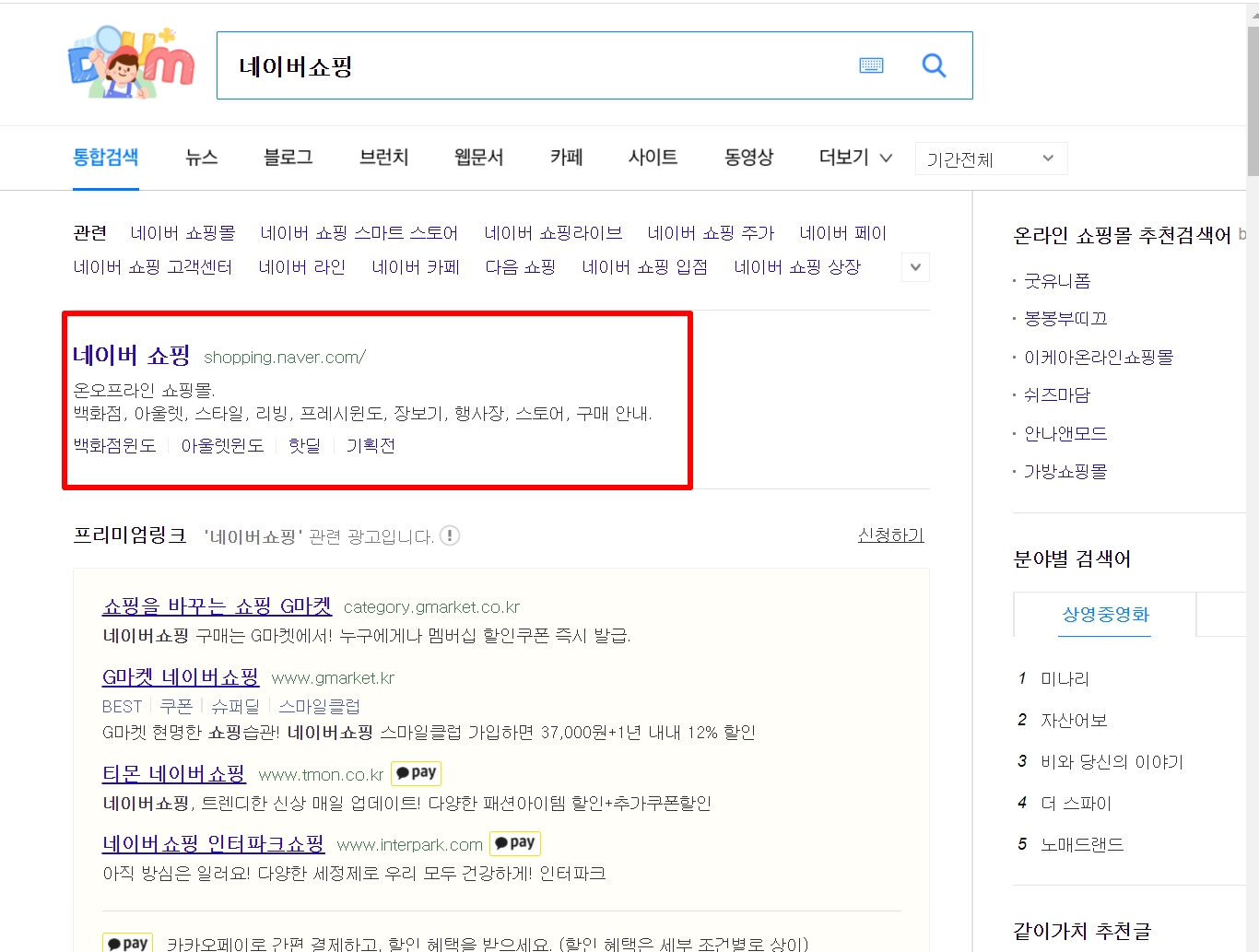Viewport: 1259px width, 952px height.
Task: Click related term 네이버 페이
Action: [843, 233]
